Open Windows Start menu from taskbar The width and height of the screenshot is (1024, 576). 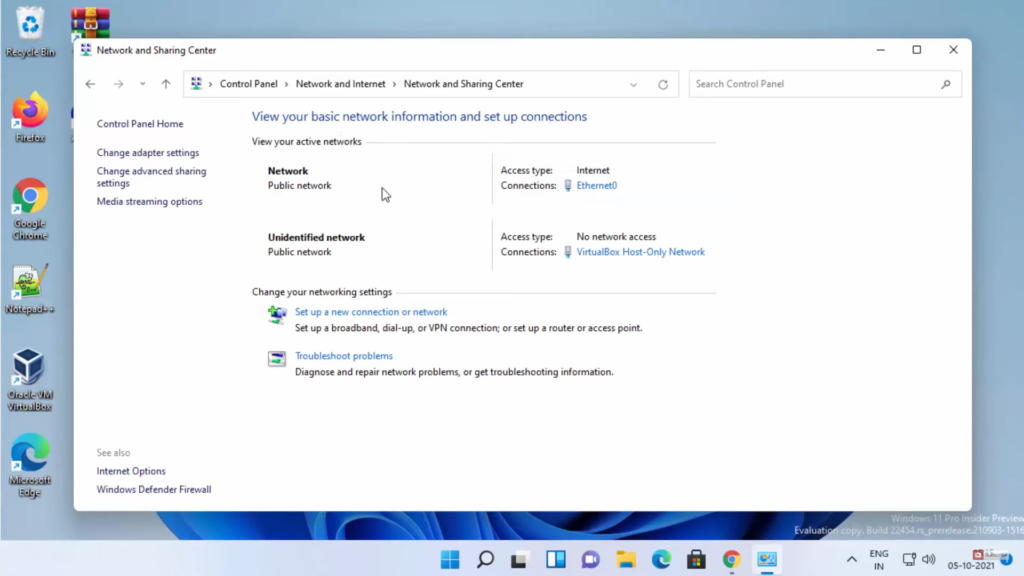point(450,559)
